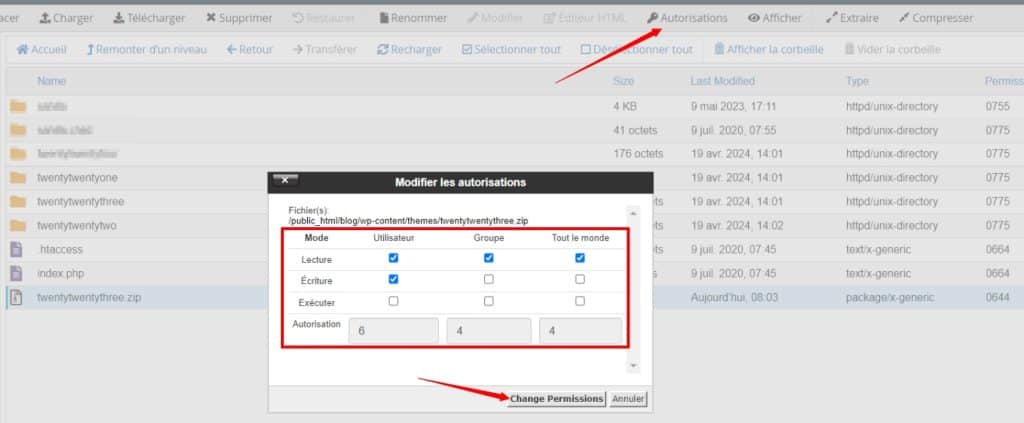Click the greyed Éditeur HTML item
The height and width of the screenshot is (423, 1024).
[x=584, y=18]
